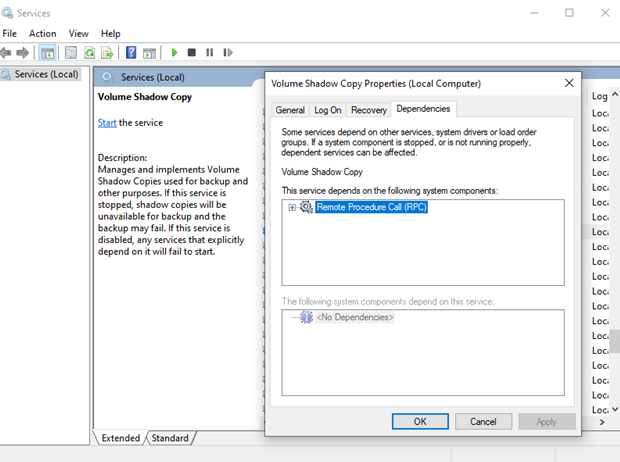The width and height of the screenshot is (620, 462).
Task: Switch to the Standard view tab
Action: (170, 438)
